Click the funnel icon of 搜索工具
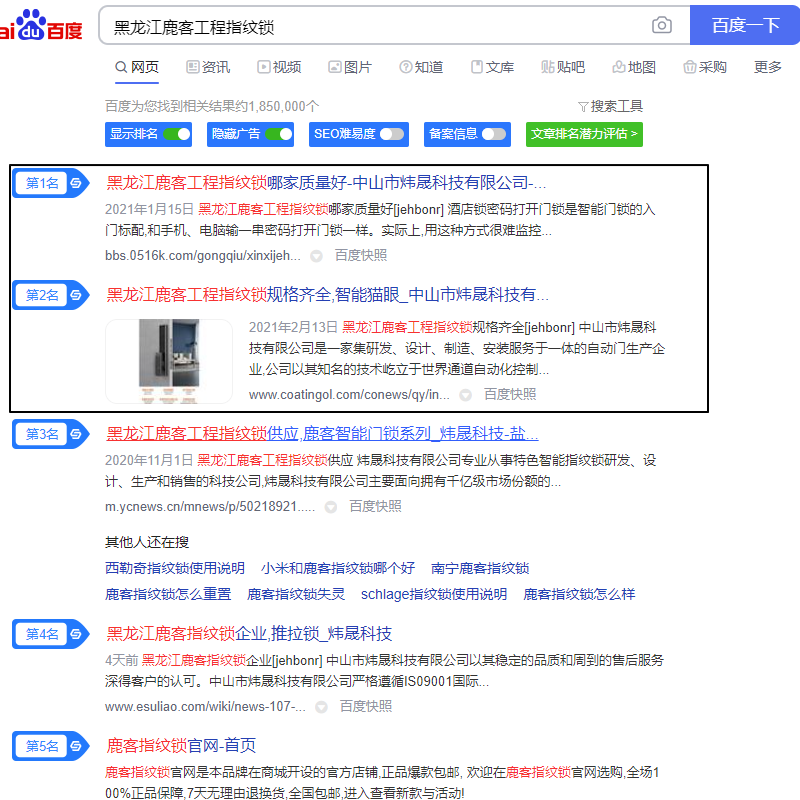The width and height of the screenshot is (800, 800). (583, 107)
